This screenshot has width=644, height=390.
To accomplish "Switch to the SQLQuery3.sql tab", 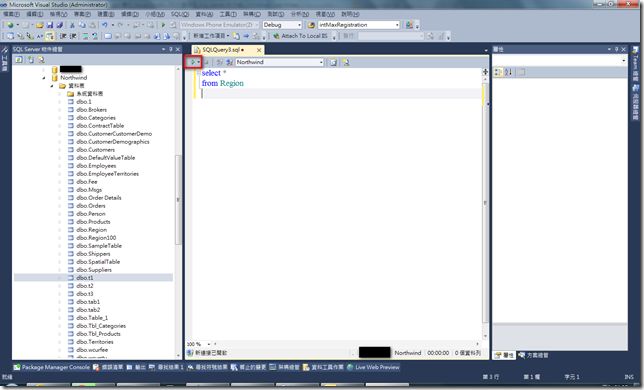I will pos(223,50).
